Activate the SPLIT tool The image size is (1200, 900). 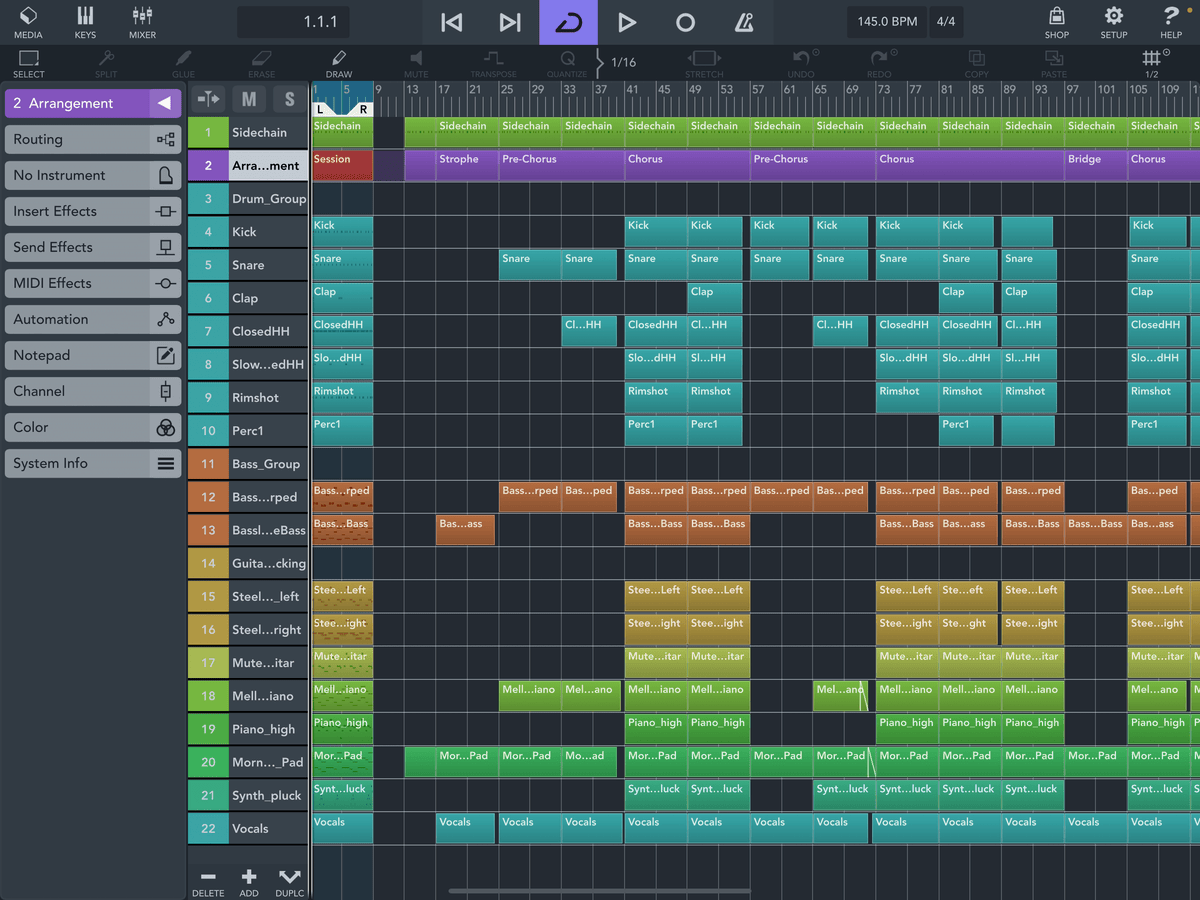(x=106, y=62)
